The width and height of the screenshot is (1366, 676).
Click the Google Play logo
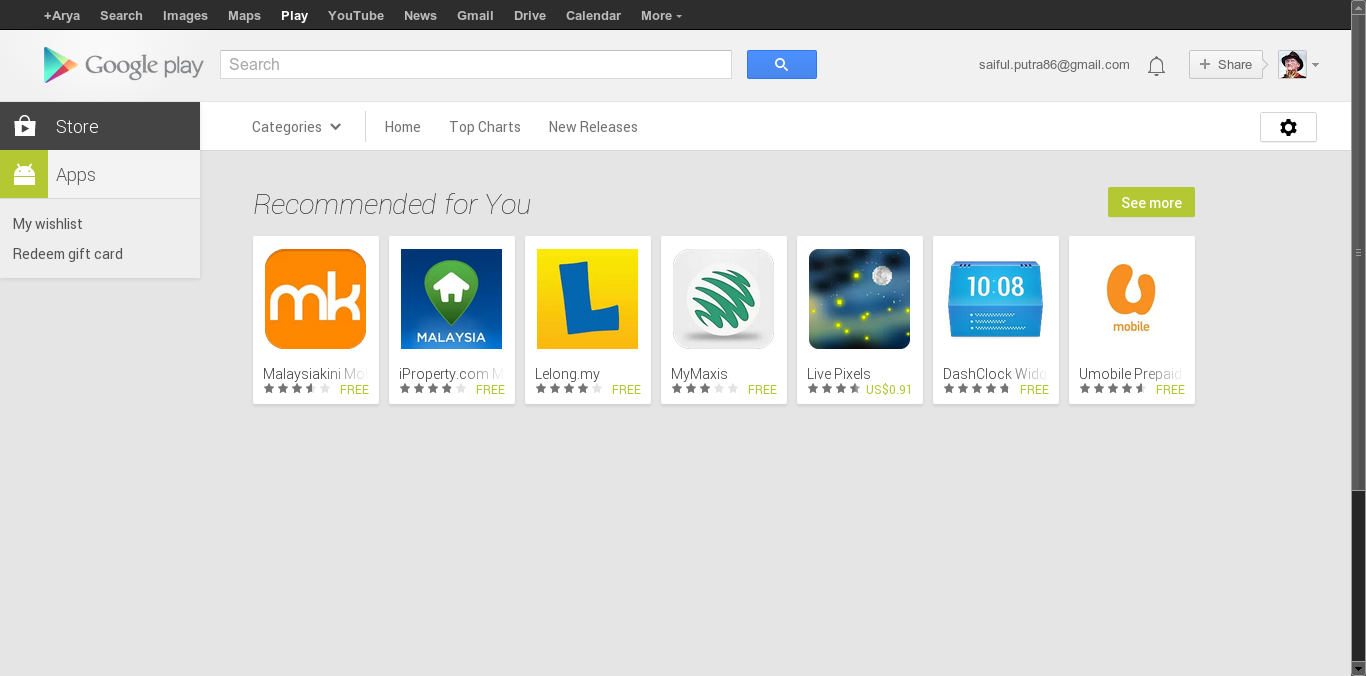click(122, 64)
